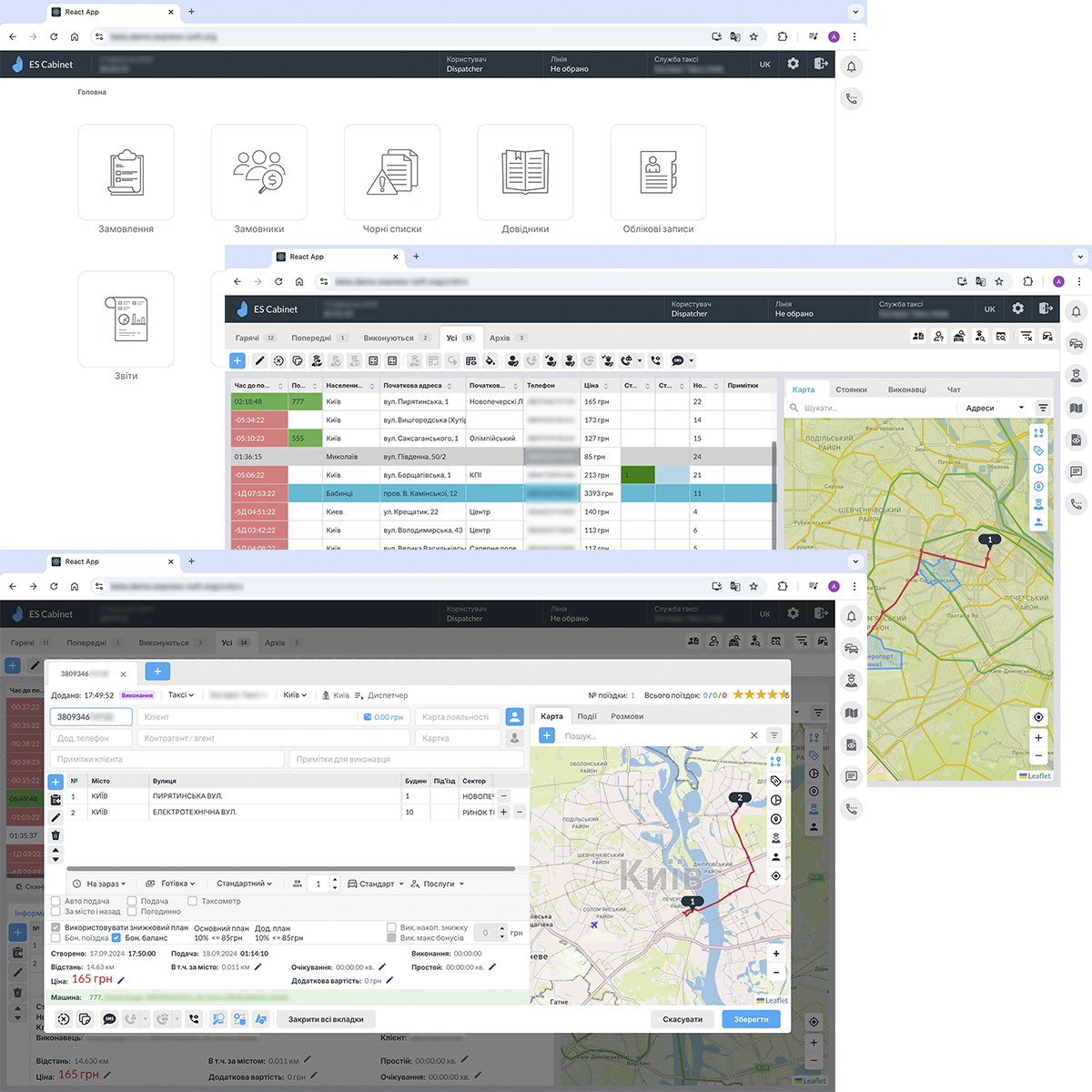Zoom in on the order dialog map

[x=775, y=954]
